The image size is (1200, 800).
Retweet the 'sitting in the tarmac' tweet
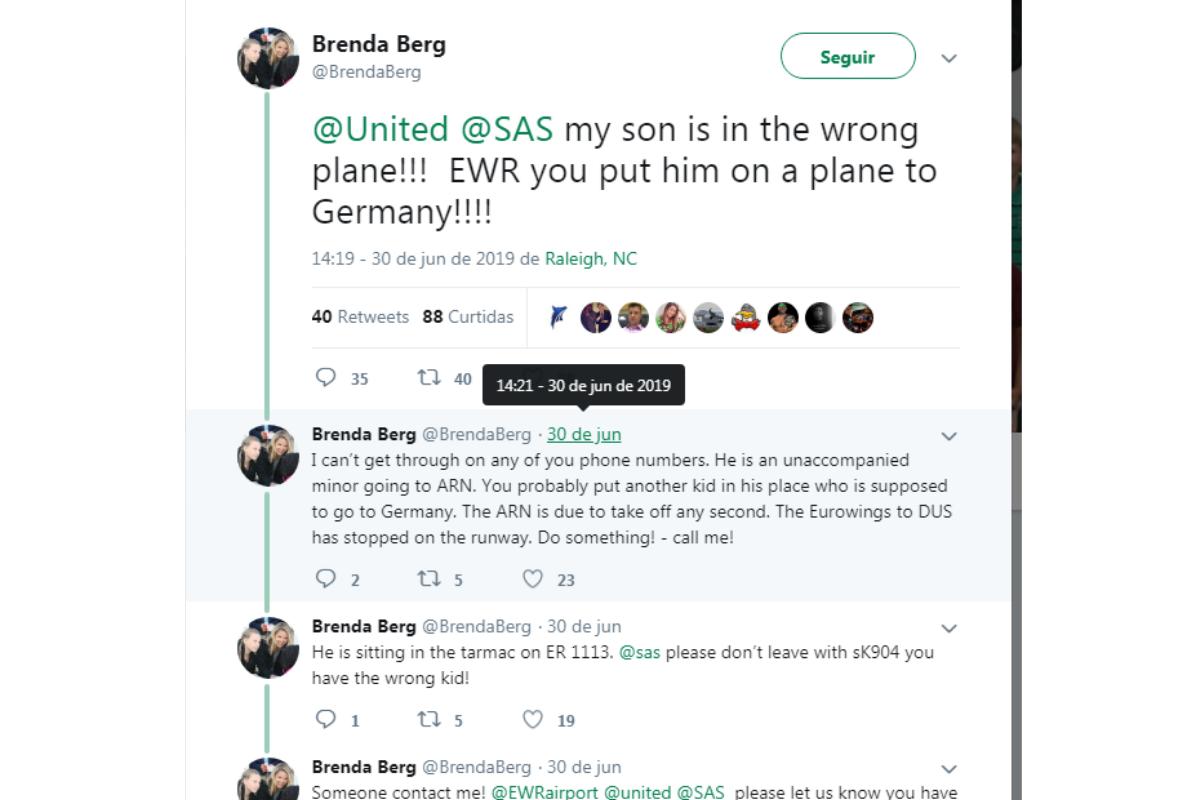click(430, 720)
